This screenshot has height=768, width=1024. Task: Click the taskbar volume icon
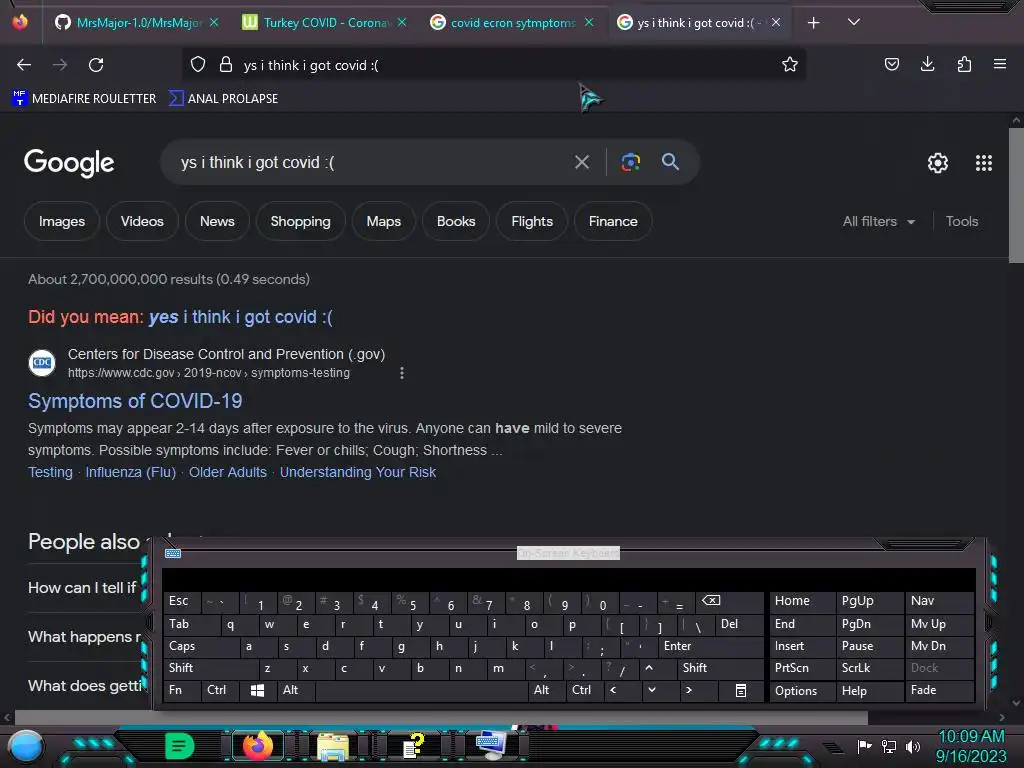point(912,746)
